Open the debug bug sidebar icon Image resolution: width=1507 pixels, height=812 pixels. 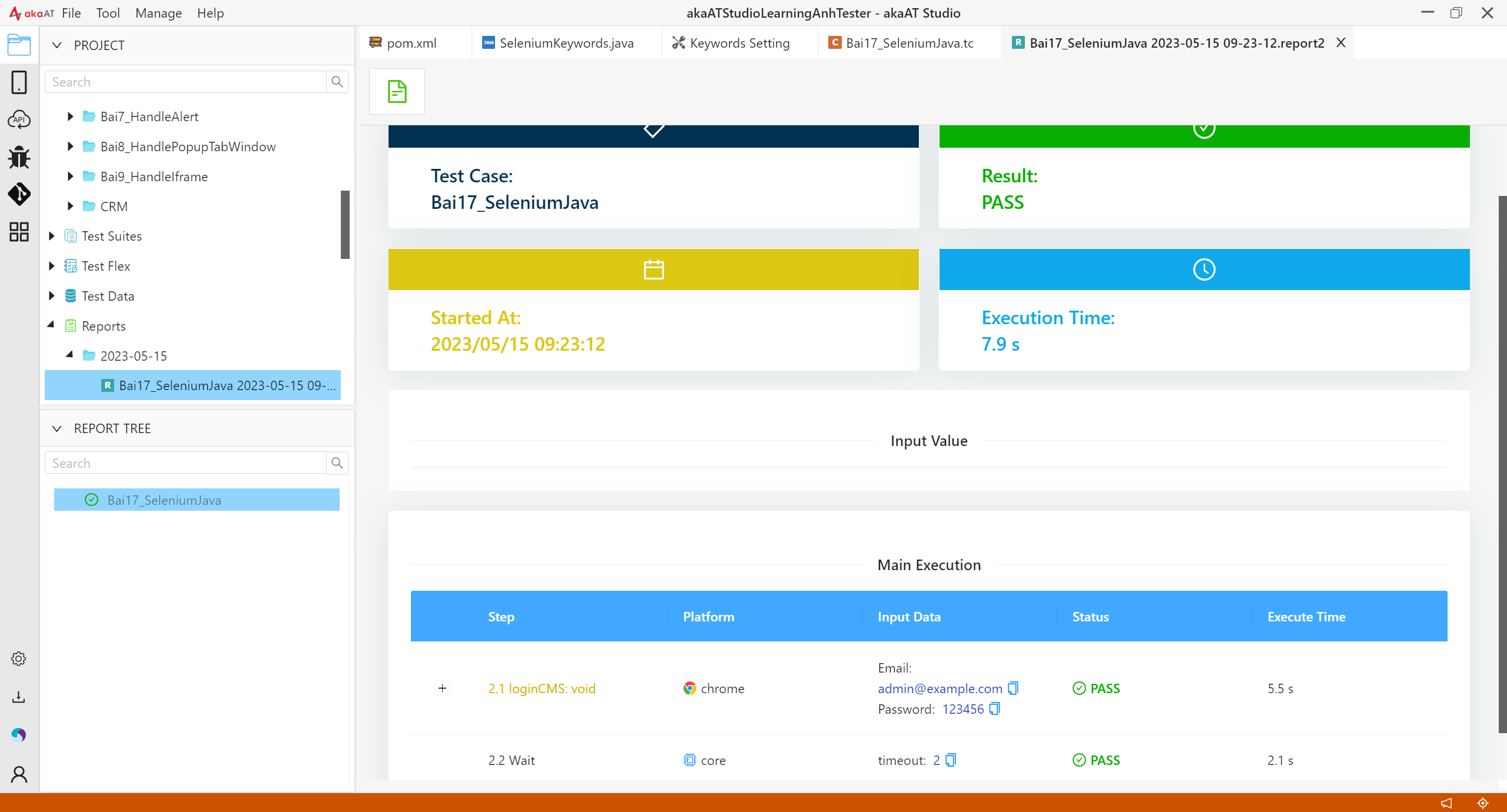point(19,157)
